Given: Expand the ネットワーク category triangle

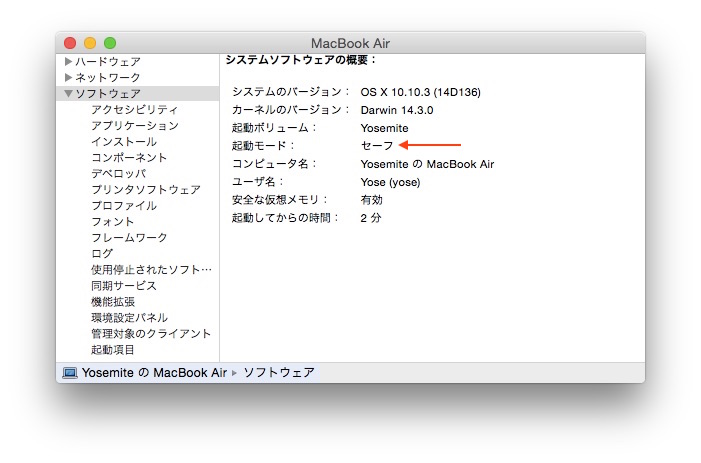Looking at the screenshot, I should tap(68, 77).
